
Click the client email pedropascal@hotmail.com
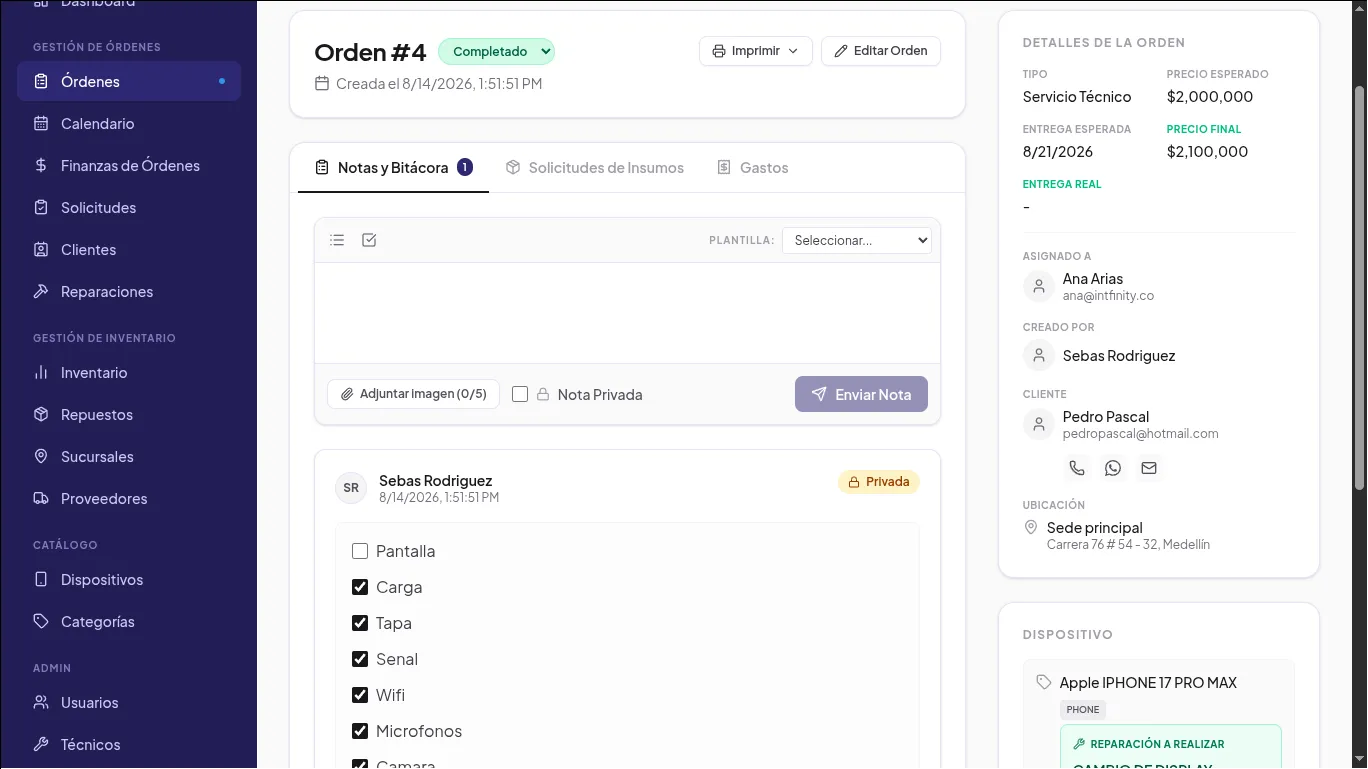coord(1141,434)
